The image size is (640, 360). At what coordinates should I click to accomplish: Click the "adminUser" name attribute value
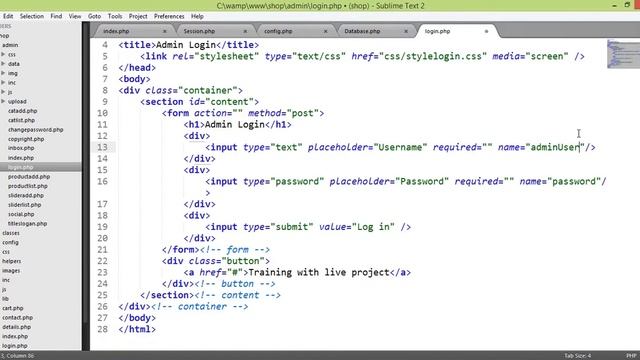click(x=555, y=147)
